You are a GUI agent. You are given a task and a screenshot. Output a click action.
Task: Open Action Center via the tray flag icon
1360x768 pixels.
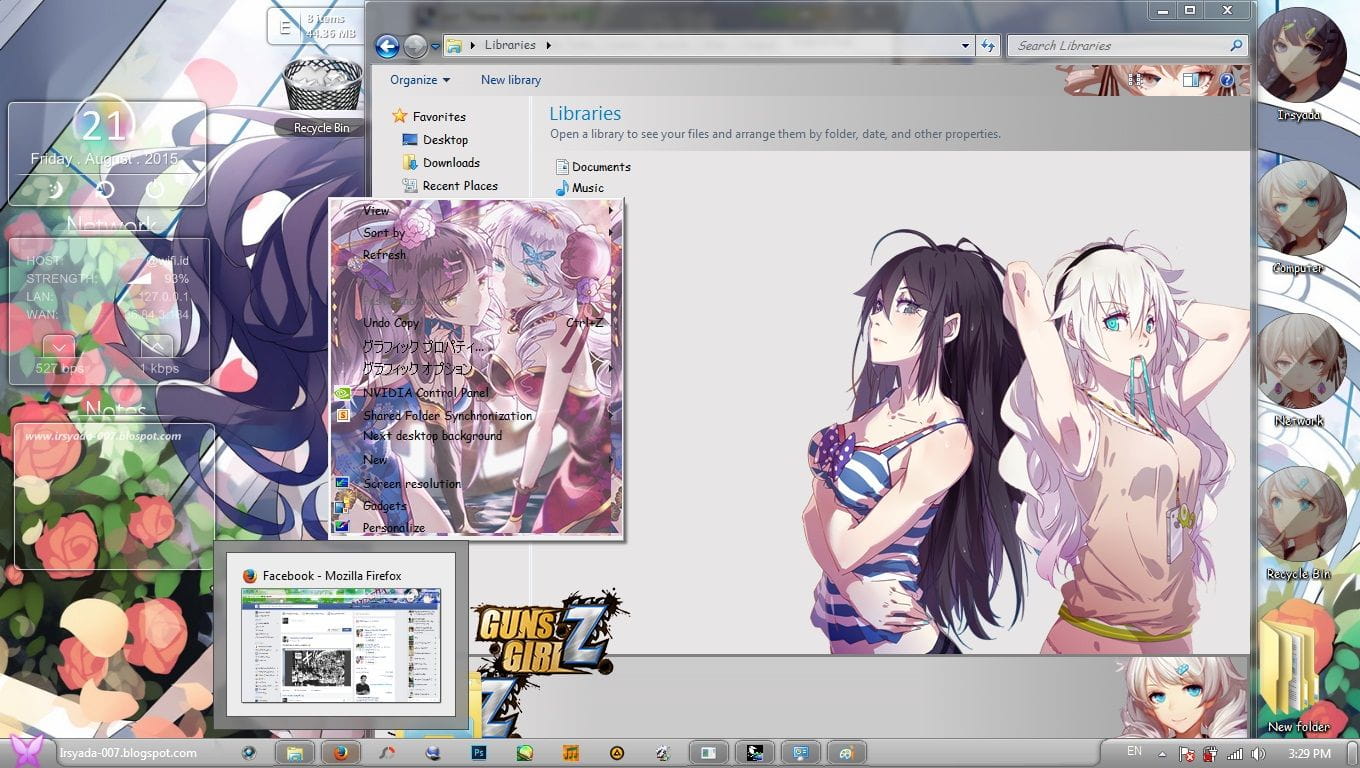point(1187,753)
